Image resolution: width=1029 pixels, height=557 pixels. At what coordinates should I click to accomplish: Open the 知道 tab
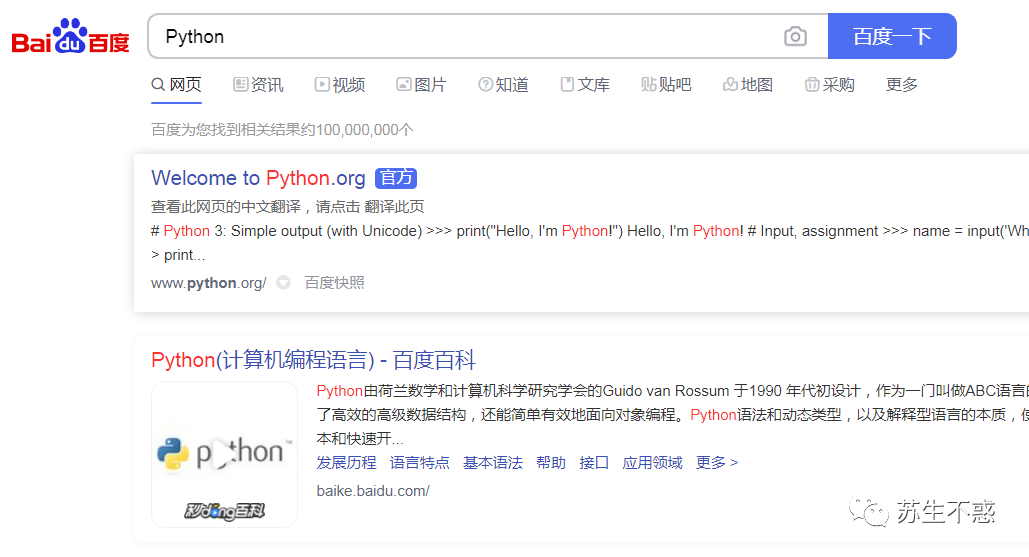click(503, 85)
